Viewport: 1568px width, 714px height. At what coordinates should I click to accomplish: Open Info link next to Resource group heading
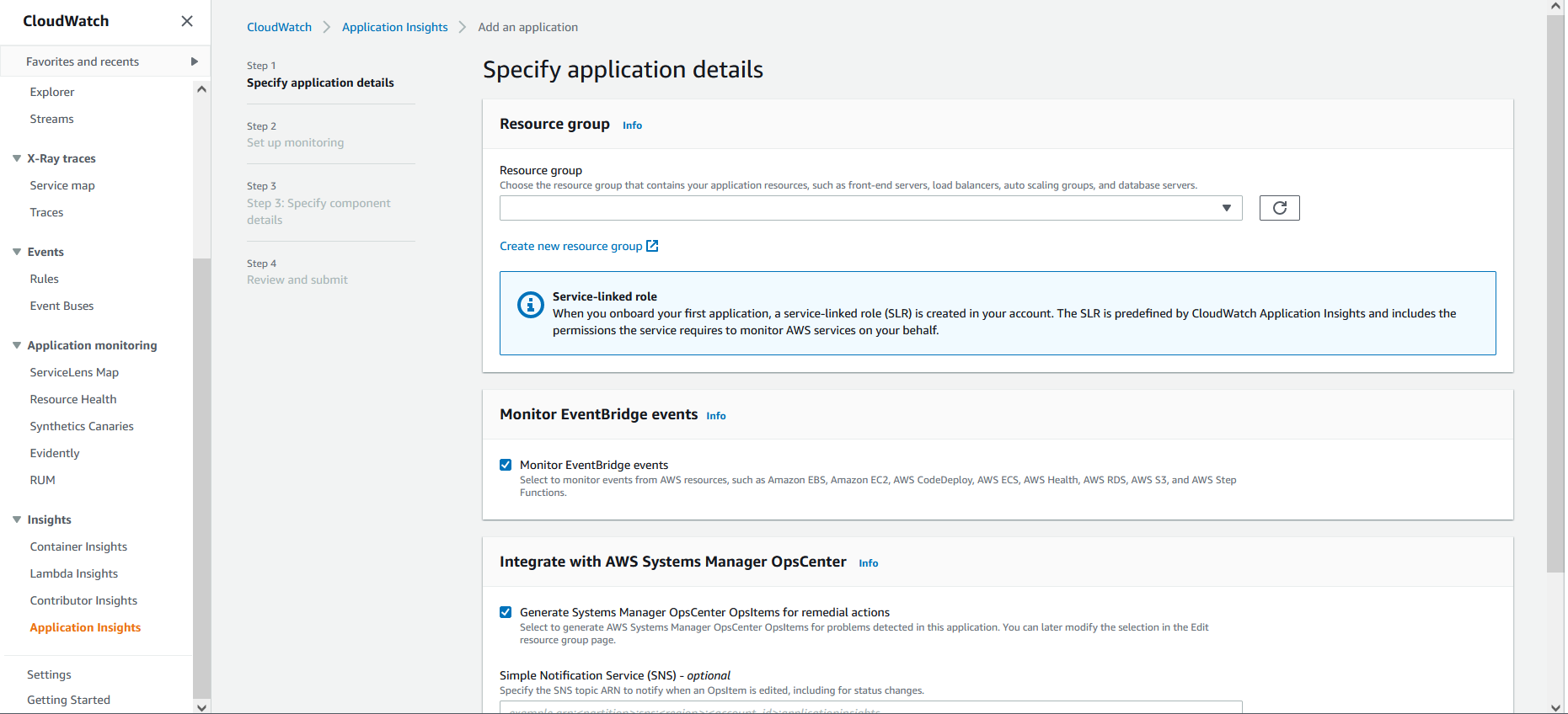pos(632,125)
